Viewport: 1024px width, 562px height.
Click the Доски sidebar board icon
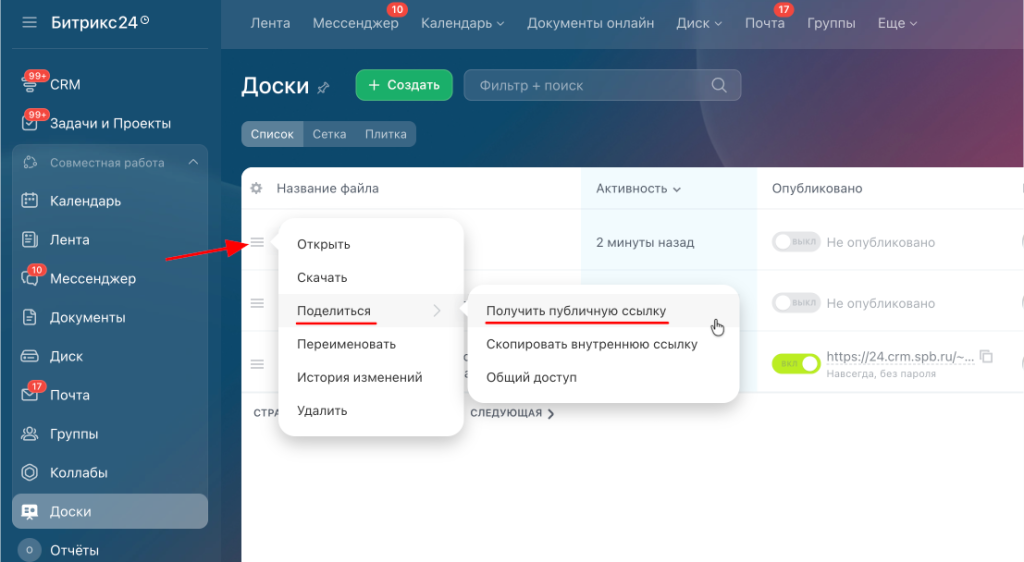click(x=30, y=512)
